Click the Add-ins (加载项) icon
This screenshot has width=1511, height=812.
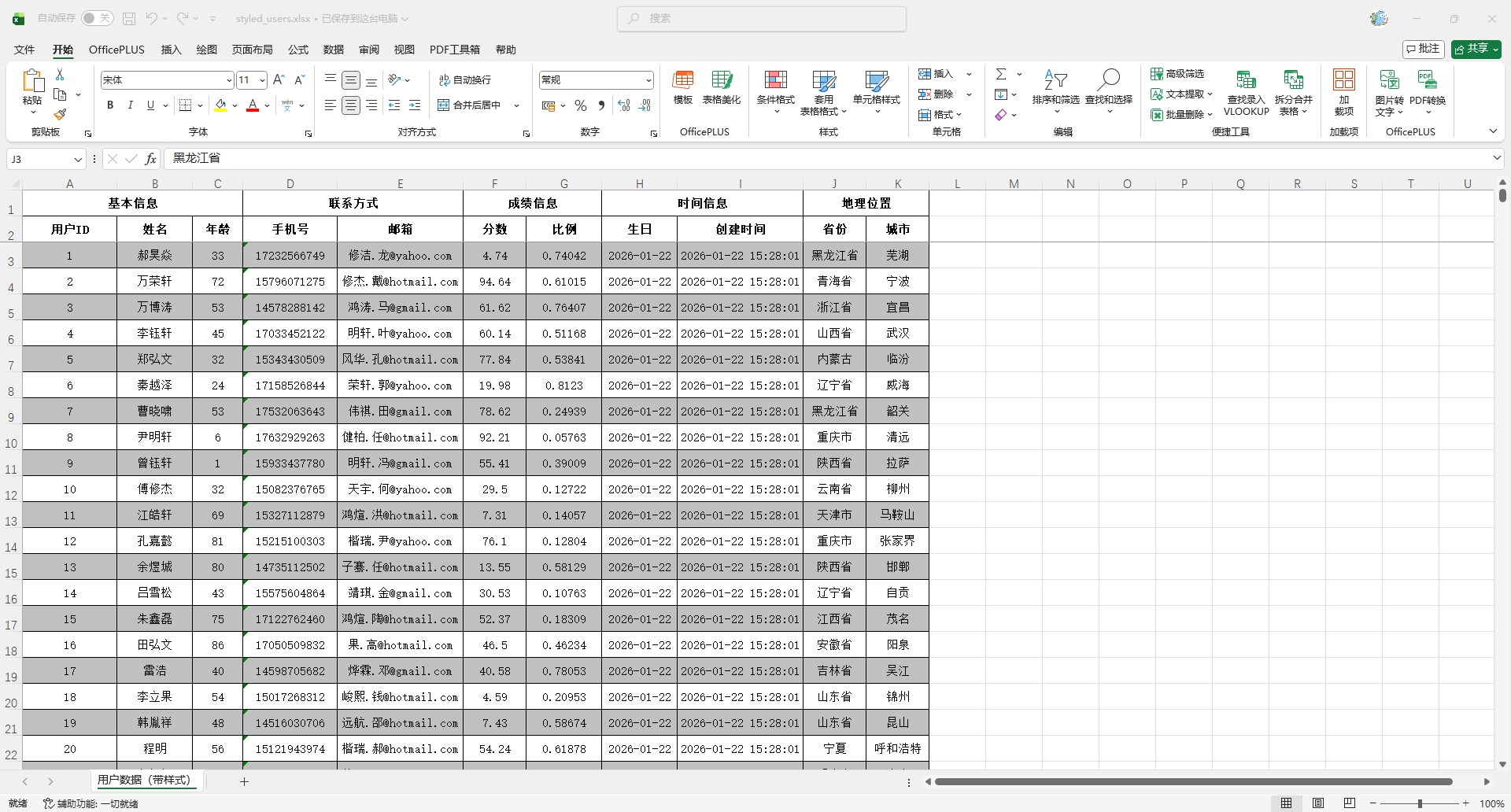(x=1343, y=90)
